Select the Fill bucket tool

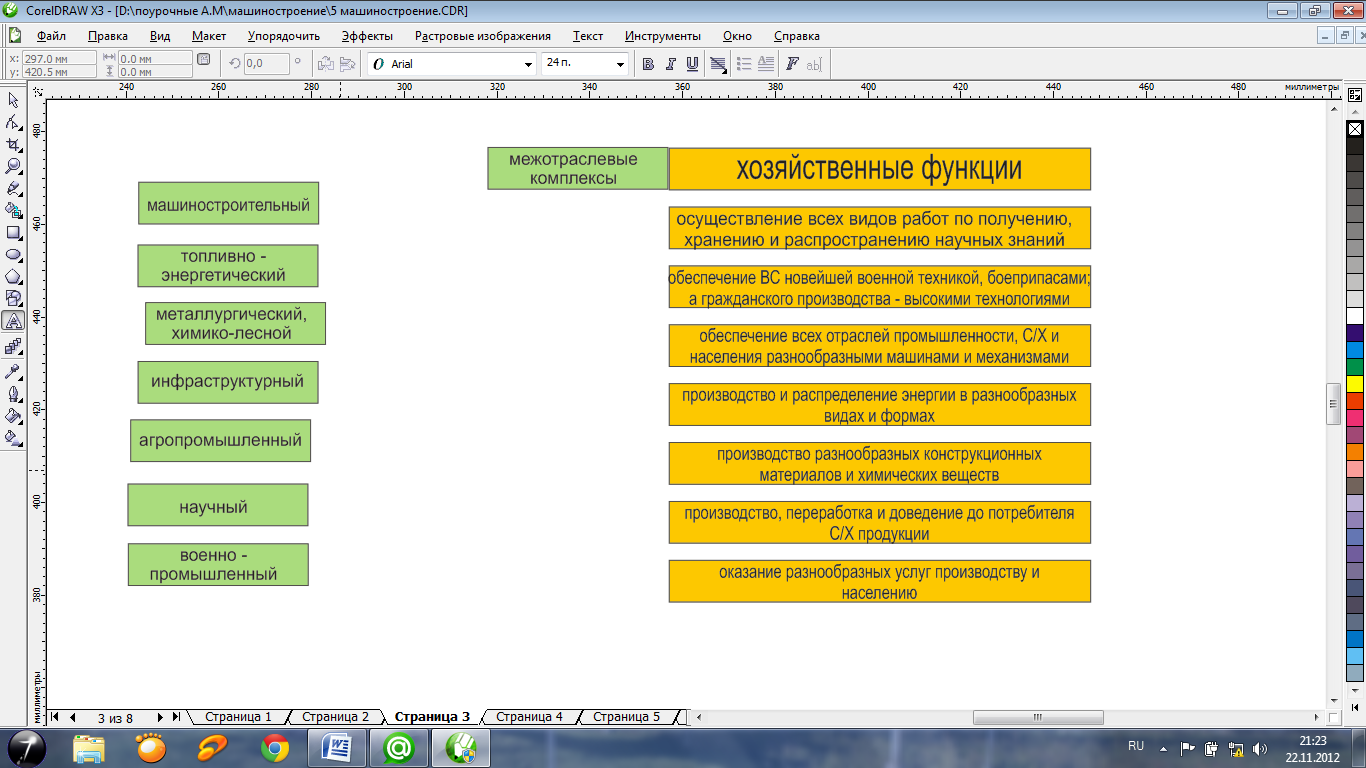tap(14, 415)
